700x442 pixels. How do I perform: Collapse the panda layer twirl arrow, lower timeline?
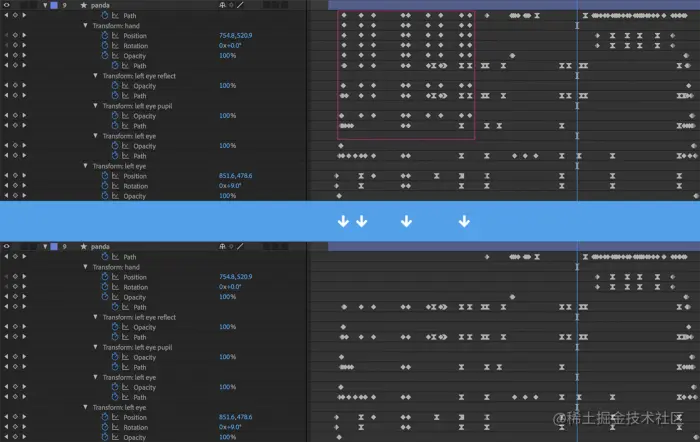(x=45, y=246)
